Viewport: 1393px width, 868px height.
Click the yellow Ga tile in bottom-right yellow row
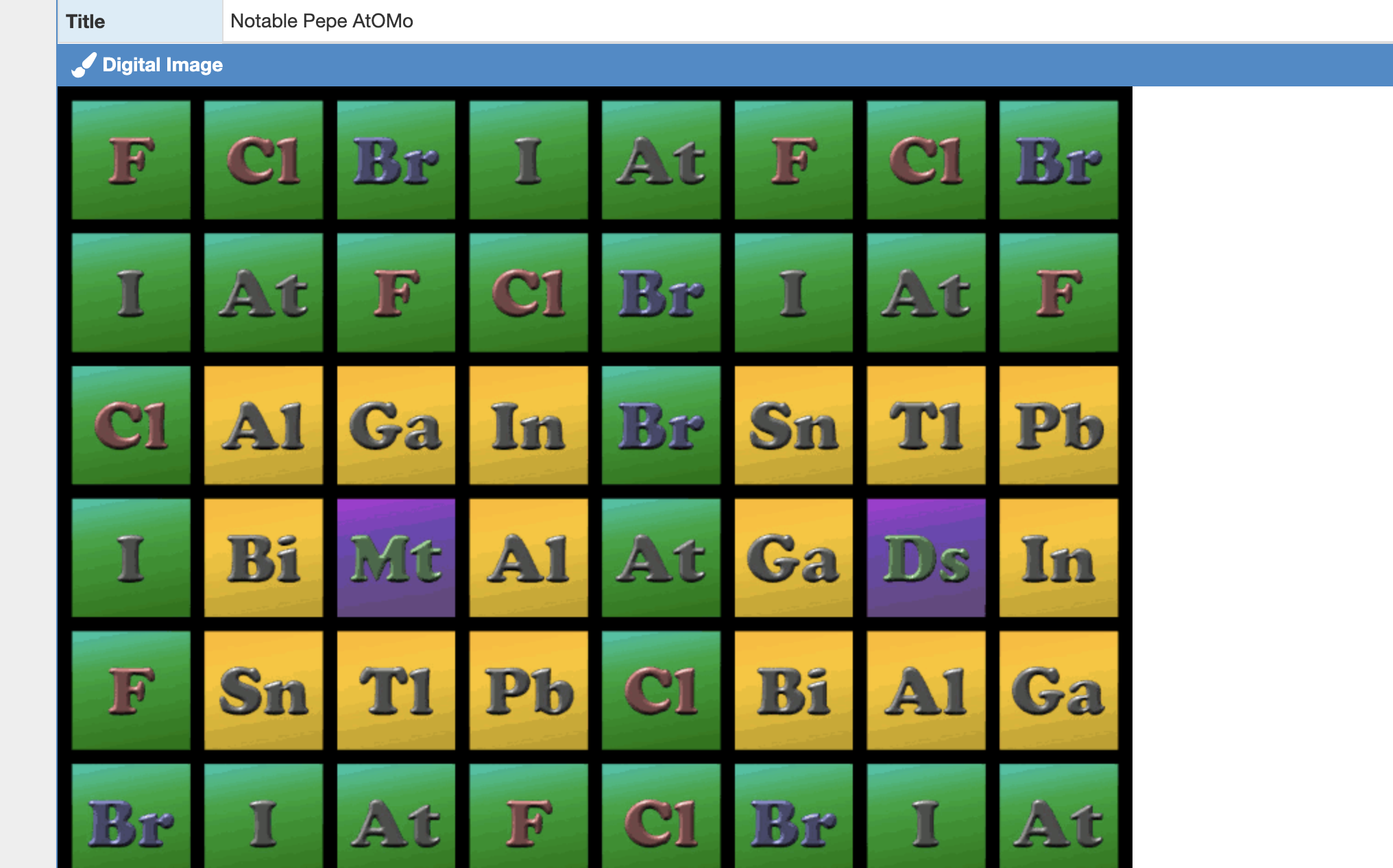tap(1058, 690)
